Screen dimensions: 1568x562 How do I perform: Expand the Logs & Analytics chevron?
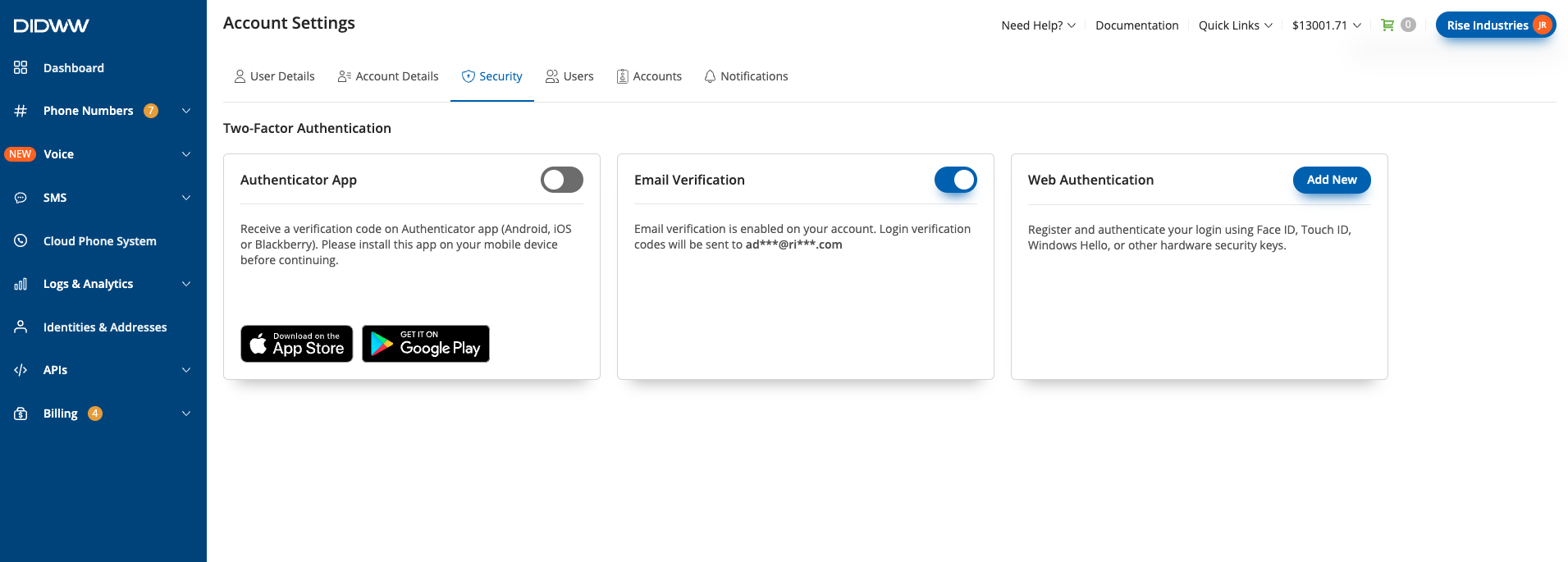point(186,284)
